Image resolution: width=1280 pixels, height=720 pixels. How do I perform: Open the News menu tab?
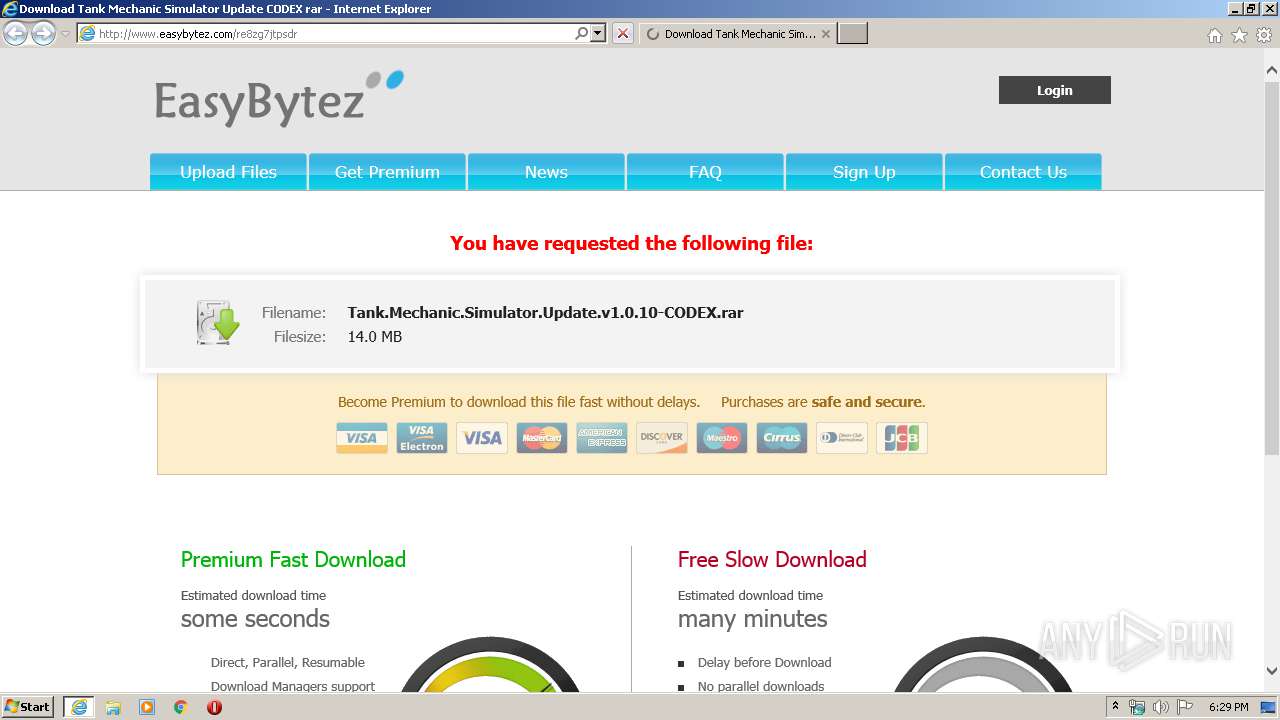[x=546, y=172]
